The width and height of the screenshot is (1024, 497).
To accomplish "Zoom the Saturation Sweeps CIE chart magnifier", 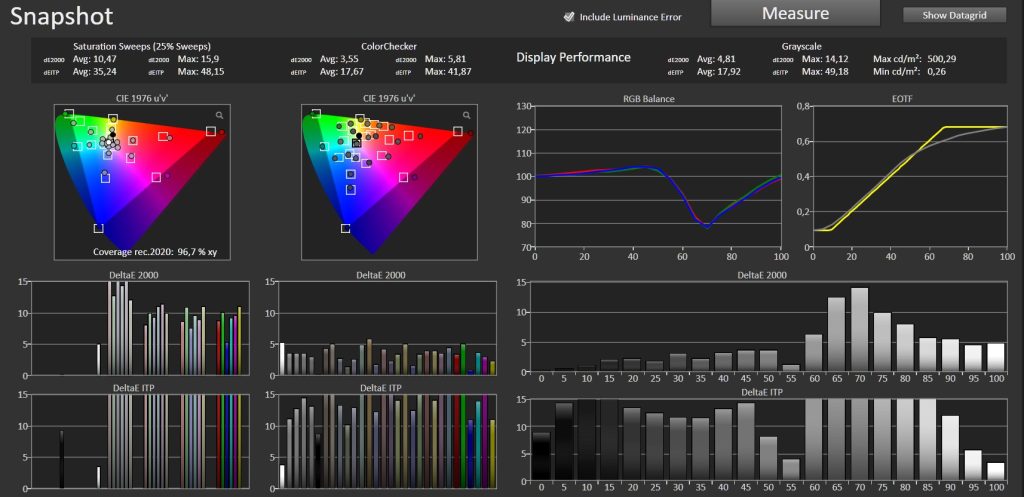I will pos(219,115).
